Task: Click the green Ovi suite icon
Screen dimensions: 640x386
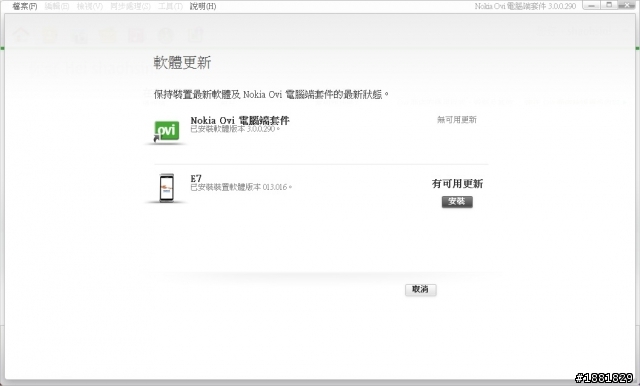Action: pyautogui.click(x=167, y=131)
